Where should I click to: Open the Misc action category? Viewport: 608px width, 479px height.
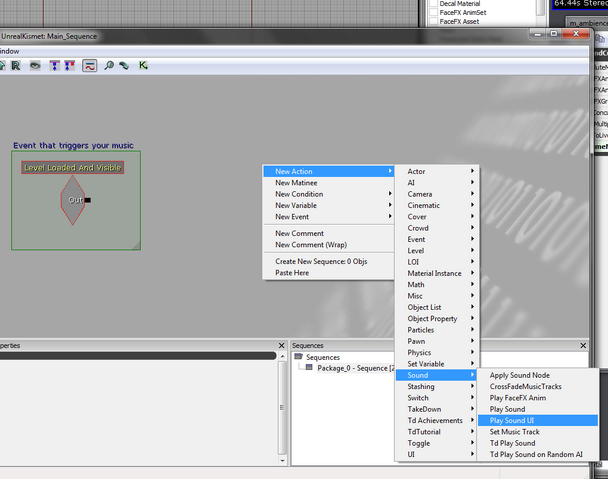click(437, 296)
